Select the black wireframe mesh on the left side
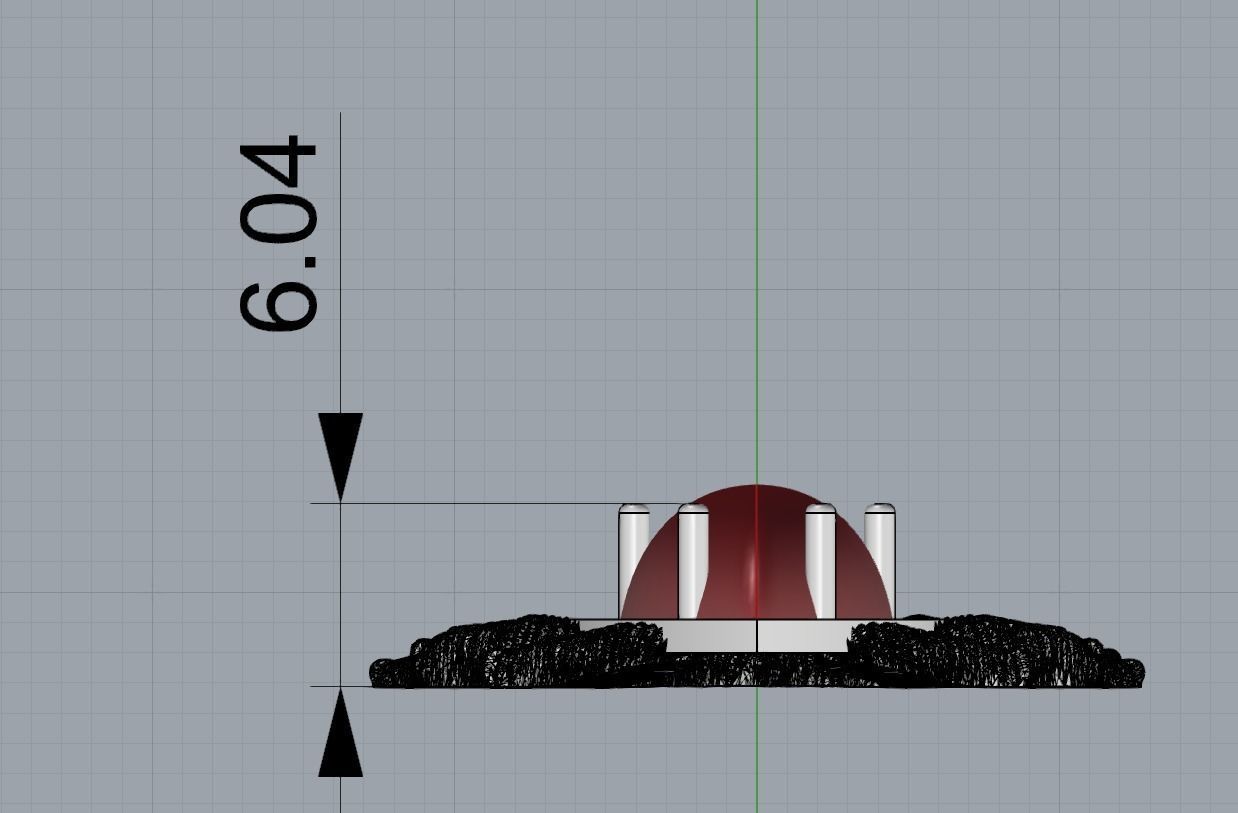 (x=520, y=653)
